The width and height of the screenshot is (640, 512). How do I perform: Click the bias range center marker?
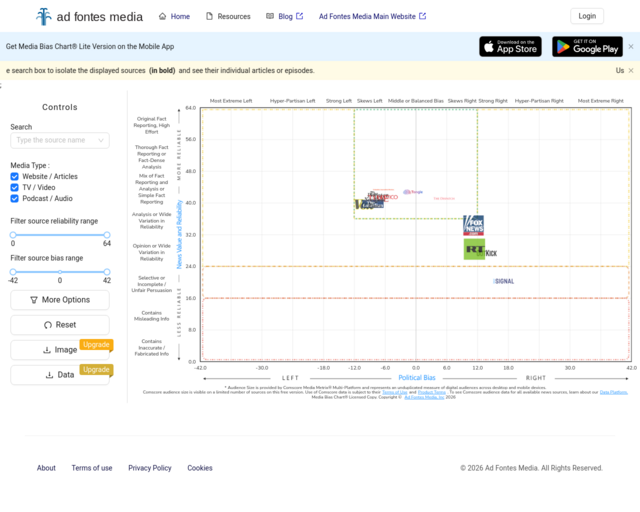pos(60,272)
